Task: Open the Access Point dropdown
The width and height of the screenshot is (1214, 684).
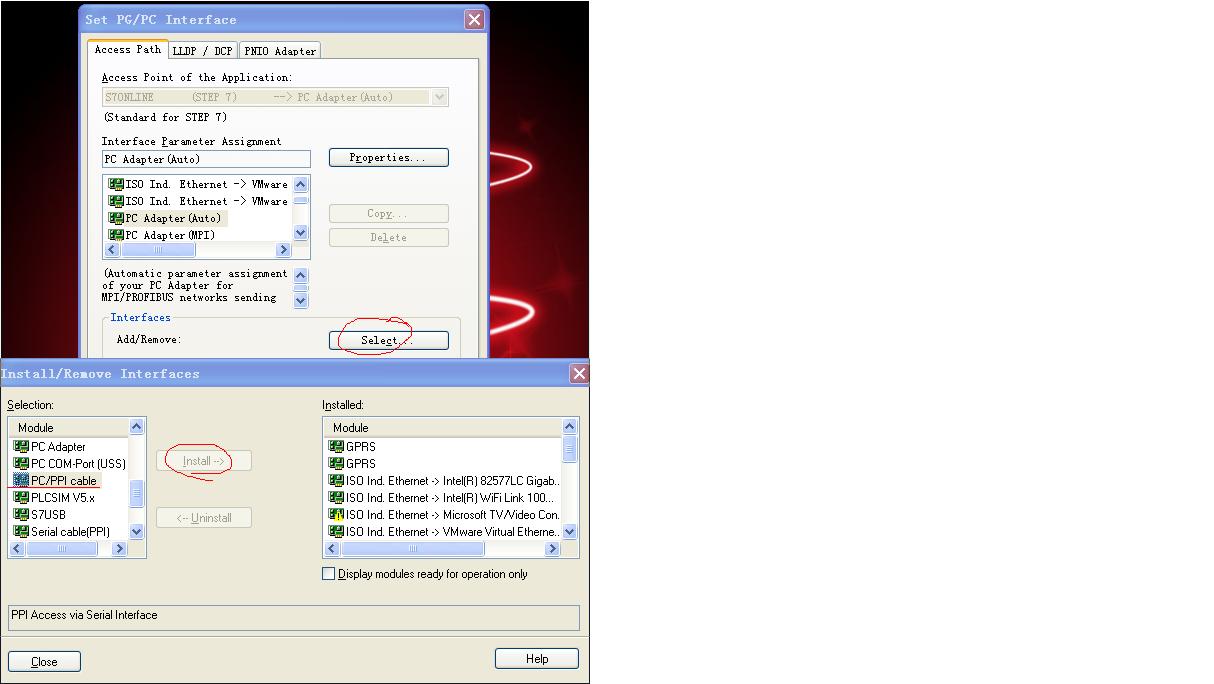Action: click(x=440, y=96)
